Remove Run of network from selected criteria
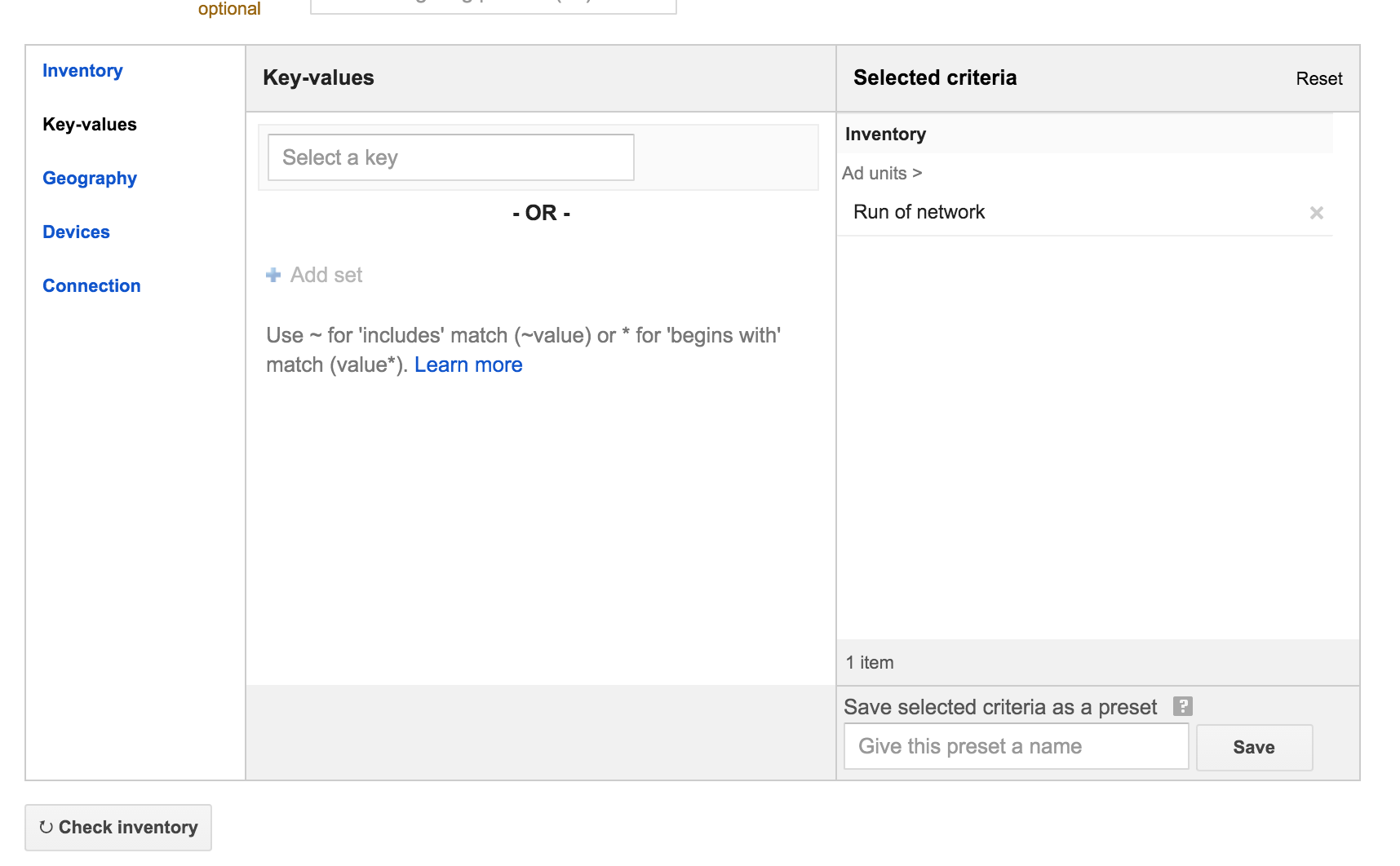The height and width of the screenshot is (866, 1400). click(1316, 213)
